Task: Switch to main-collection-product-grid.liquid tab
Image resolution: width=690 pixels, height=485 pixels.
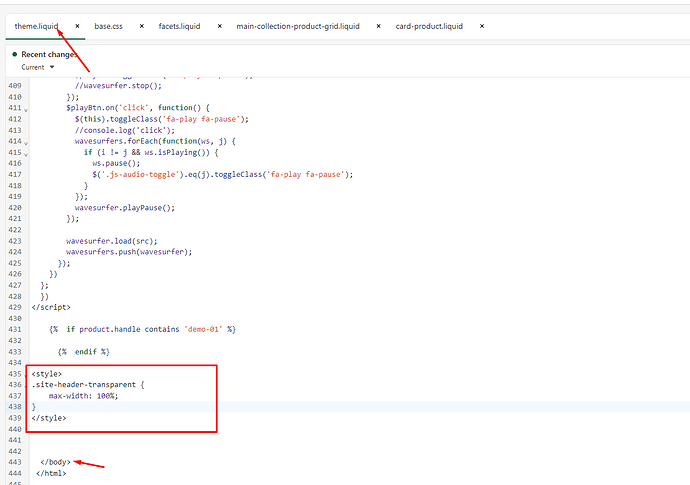Action: click(x=298, y=26)
